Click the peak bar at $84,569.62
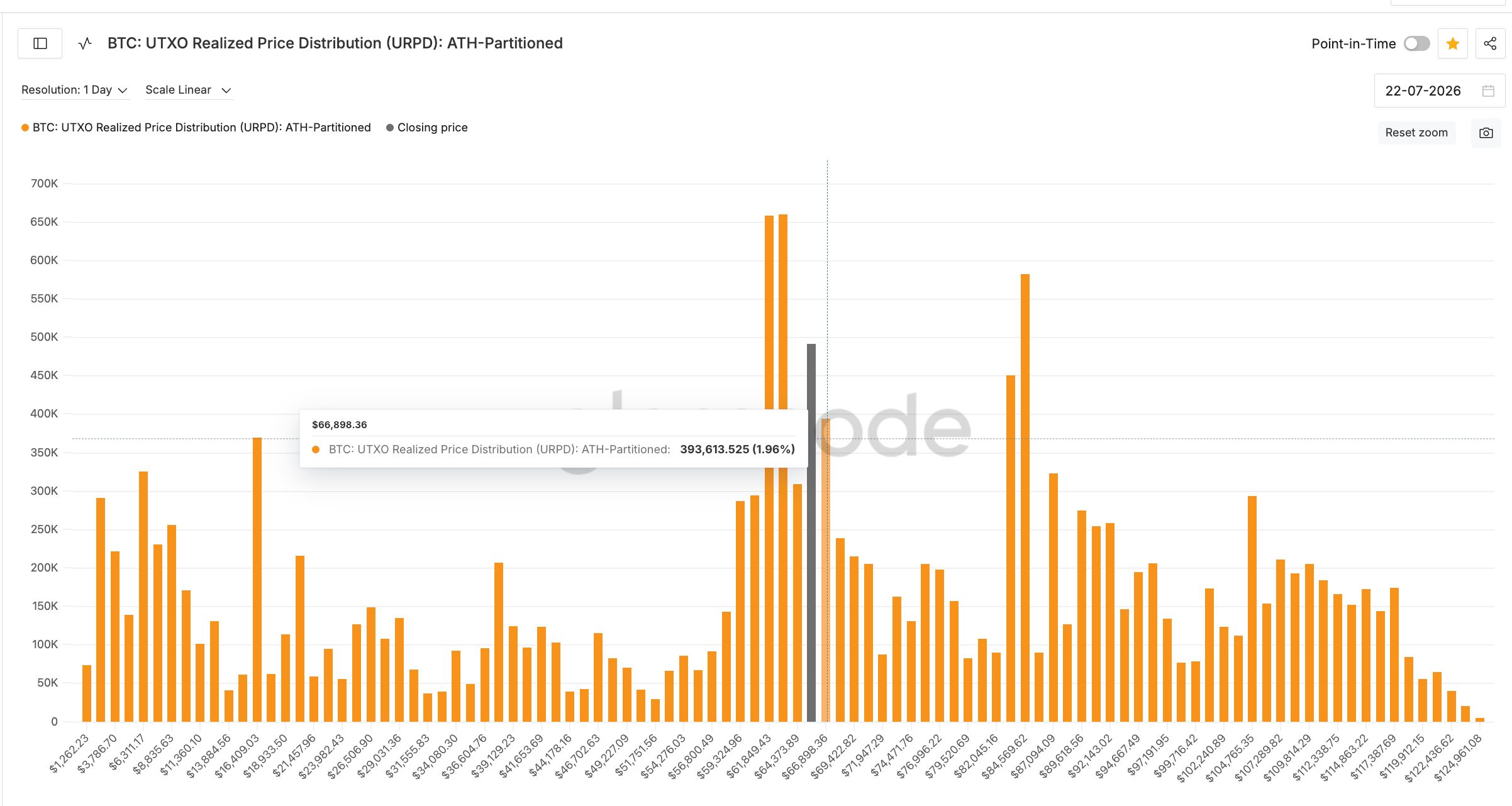The image size is (1512, 806). (1025, 497)
